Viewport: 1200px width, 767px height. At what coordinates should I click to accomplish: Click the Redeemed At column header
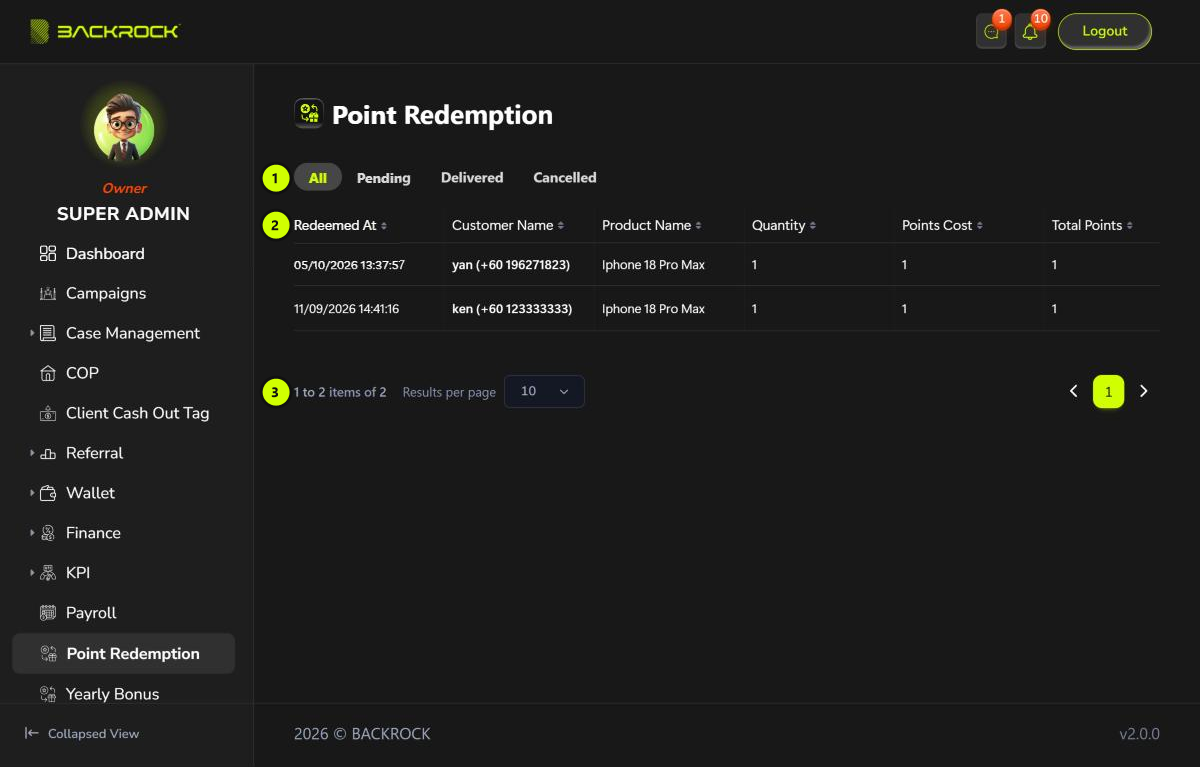coord(335,226)
